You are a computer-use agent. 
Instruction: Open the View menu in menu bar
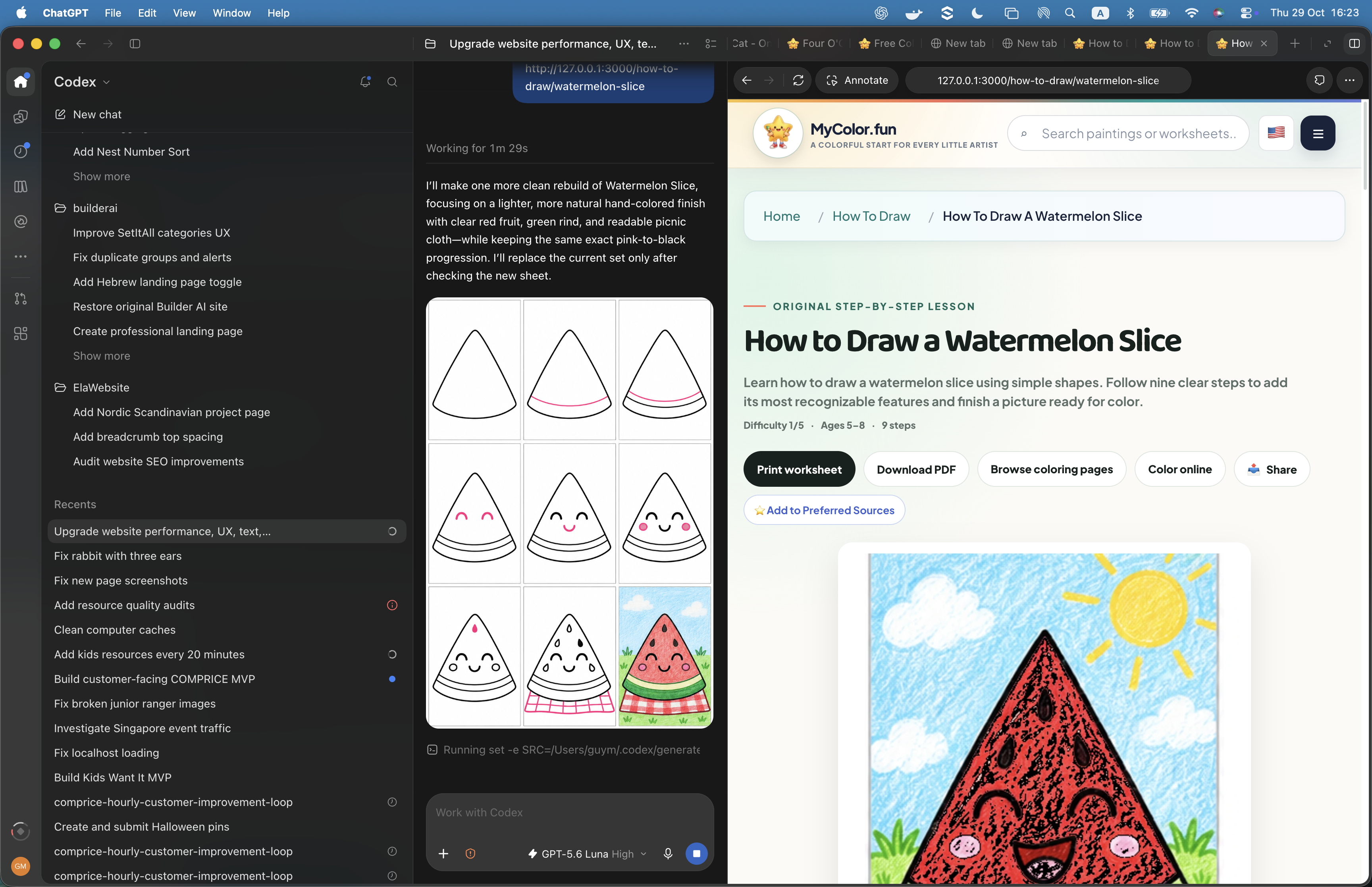click(x=184, y=13)
